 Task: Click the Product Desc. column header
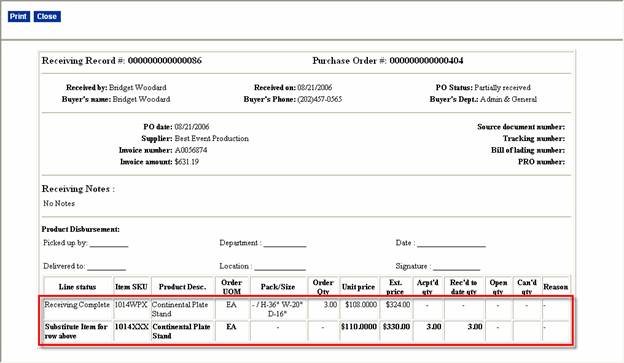183,287
